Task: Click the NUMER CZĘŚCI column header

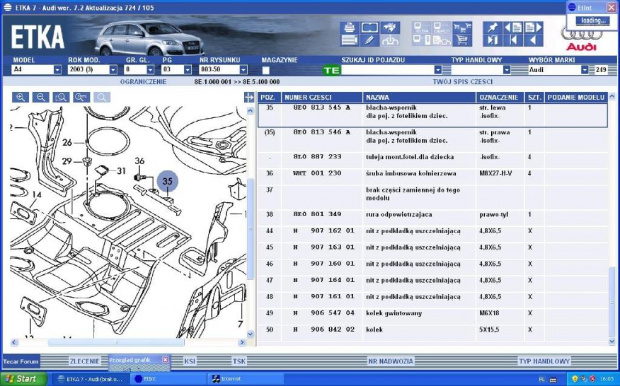Action: click(322, 97)
